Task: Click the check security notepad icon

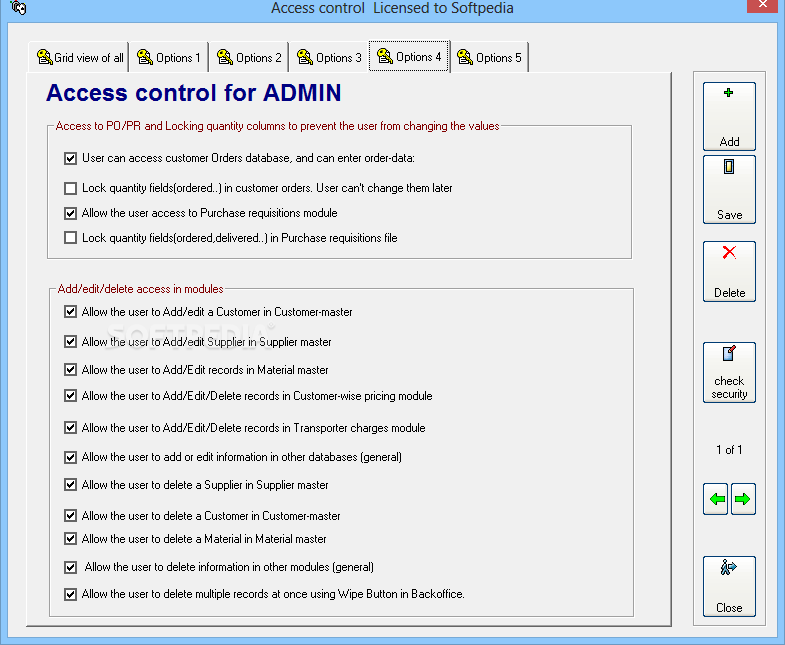Action: [x=729, y=353]
